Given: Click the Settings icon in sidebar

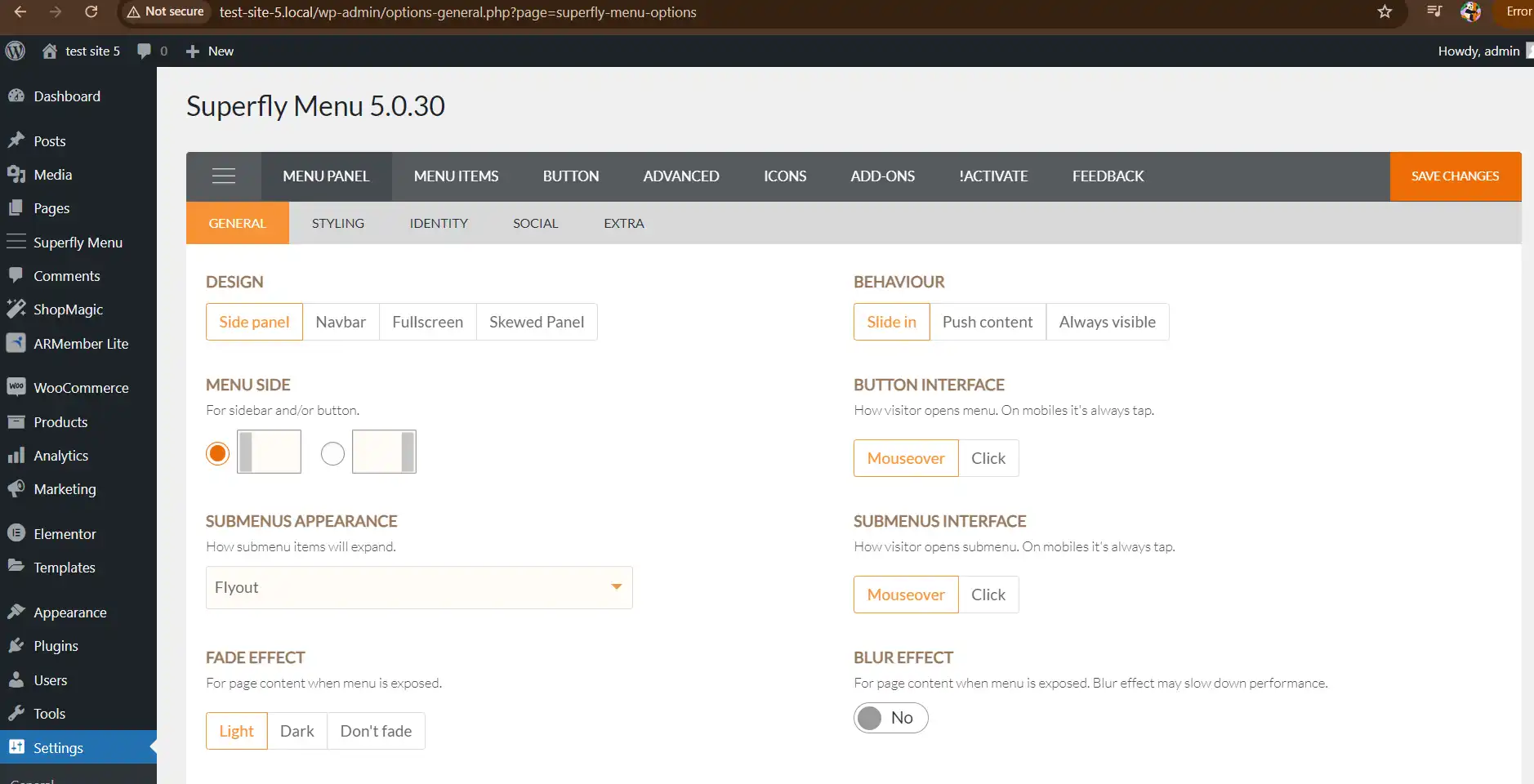Looking at the screenshot, I should click(x=16, y=747).
